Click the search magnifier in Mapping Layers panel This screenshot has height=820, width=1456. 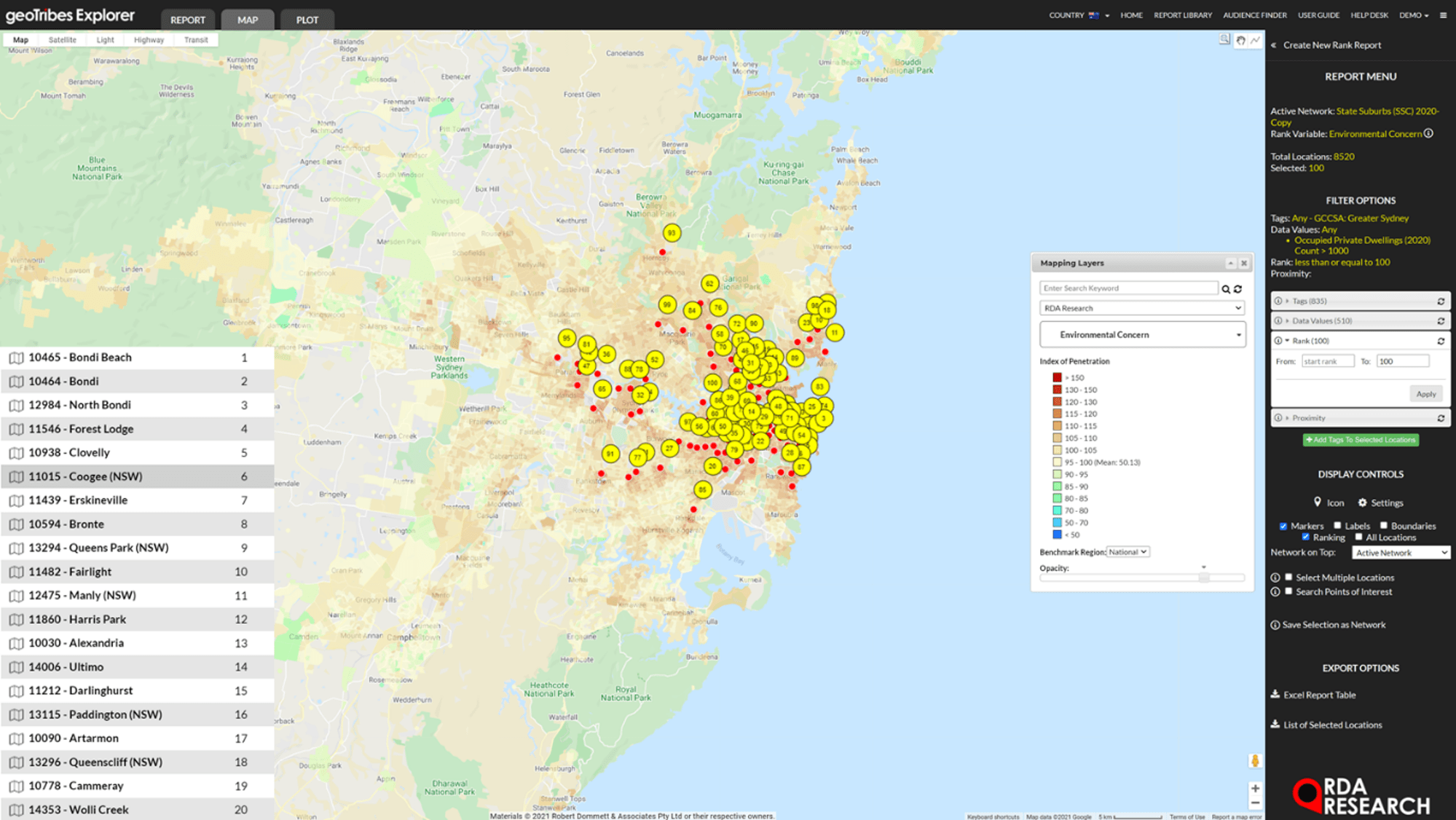tap(1227, 288)
